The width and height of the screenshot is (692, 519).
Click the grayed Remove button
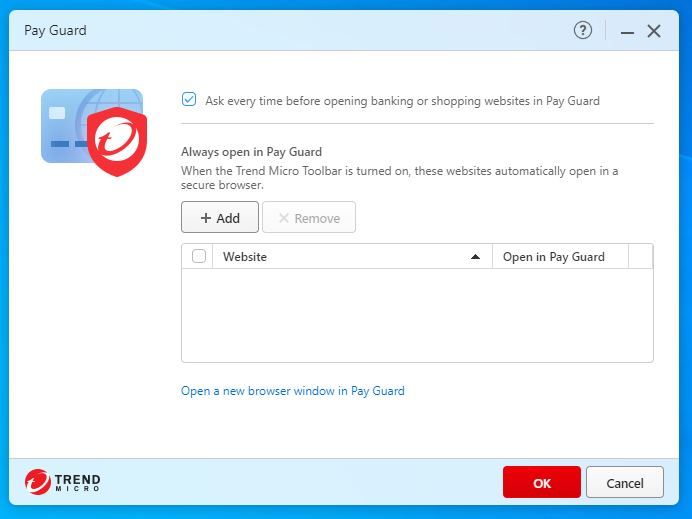tap(309, 217)
